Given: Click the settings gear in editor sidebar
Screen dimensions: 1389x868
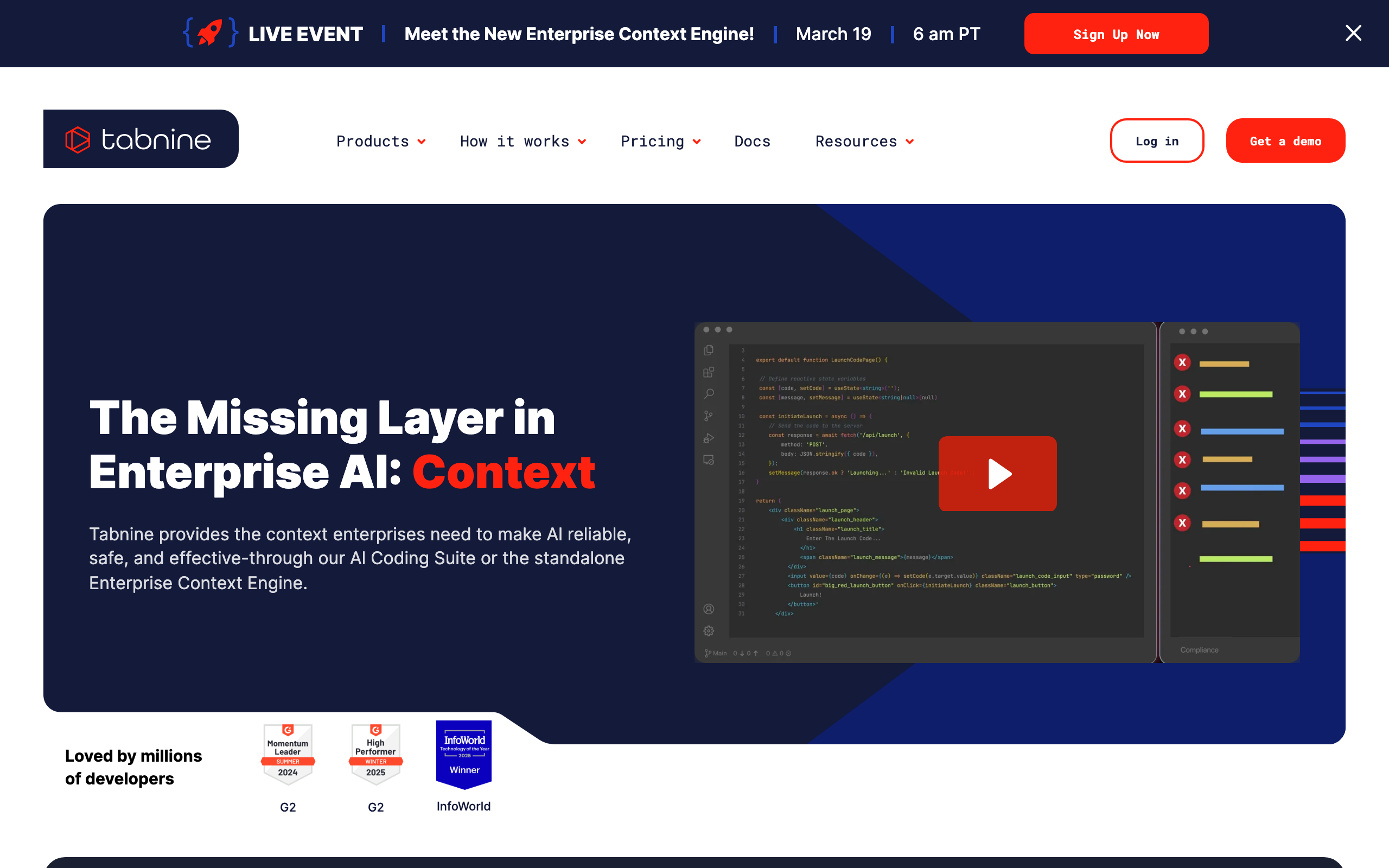Looking at the screenshot, I should click(x=709, y=631).
